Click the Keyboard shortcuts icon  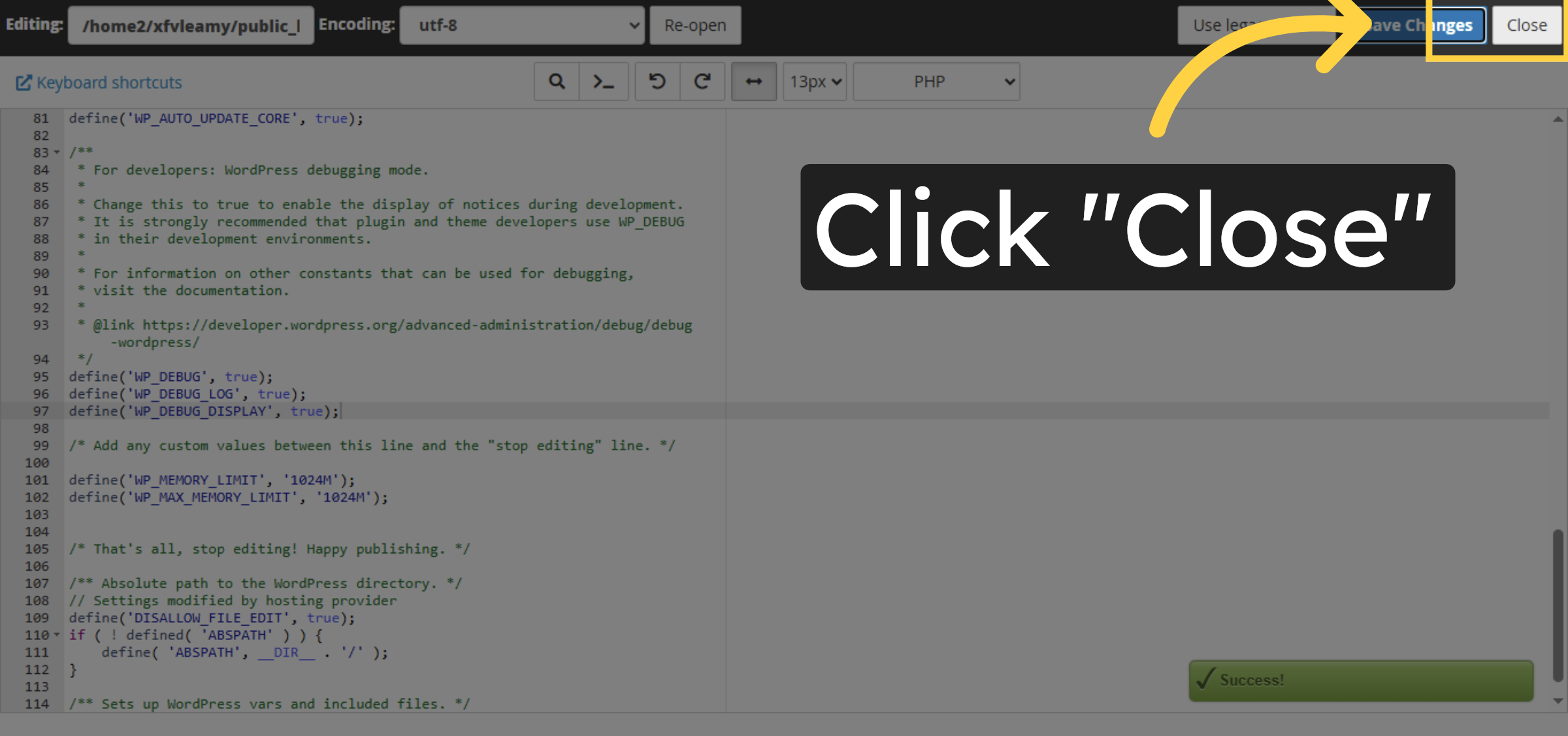(x=24, y=82)
